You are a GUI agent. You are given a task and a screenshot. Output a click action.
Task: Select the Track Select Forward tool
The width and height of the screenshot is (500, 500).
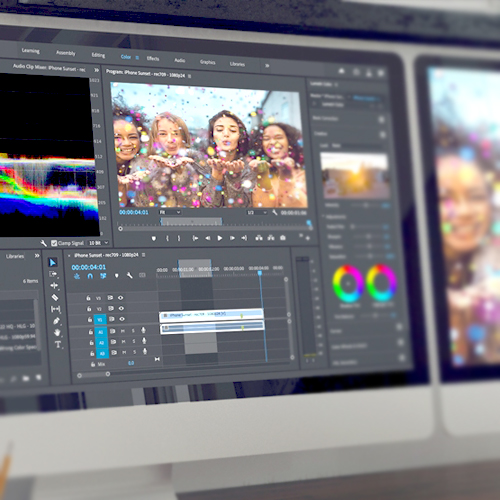pyautogui.click(x=53, y=274)
